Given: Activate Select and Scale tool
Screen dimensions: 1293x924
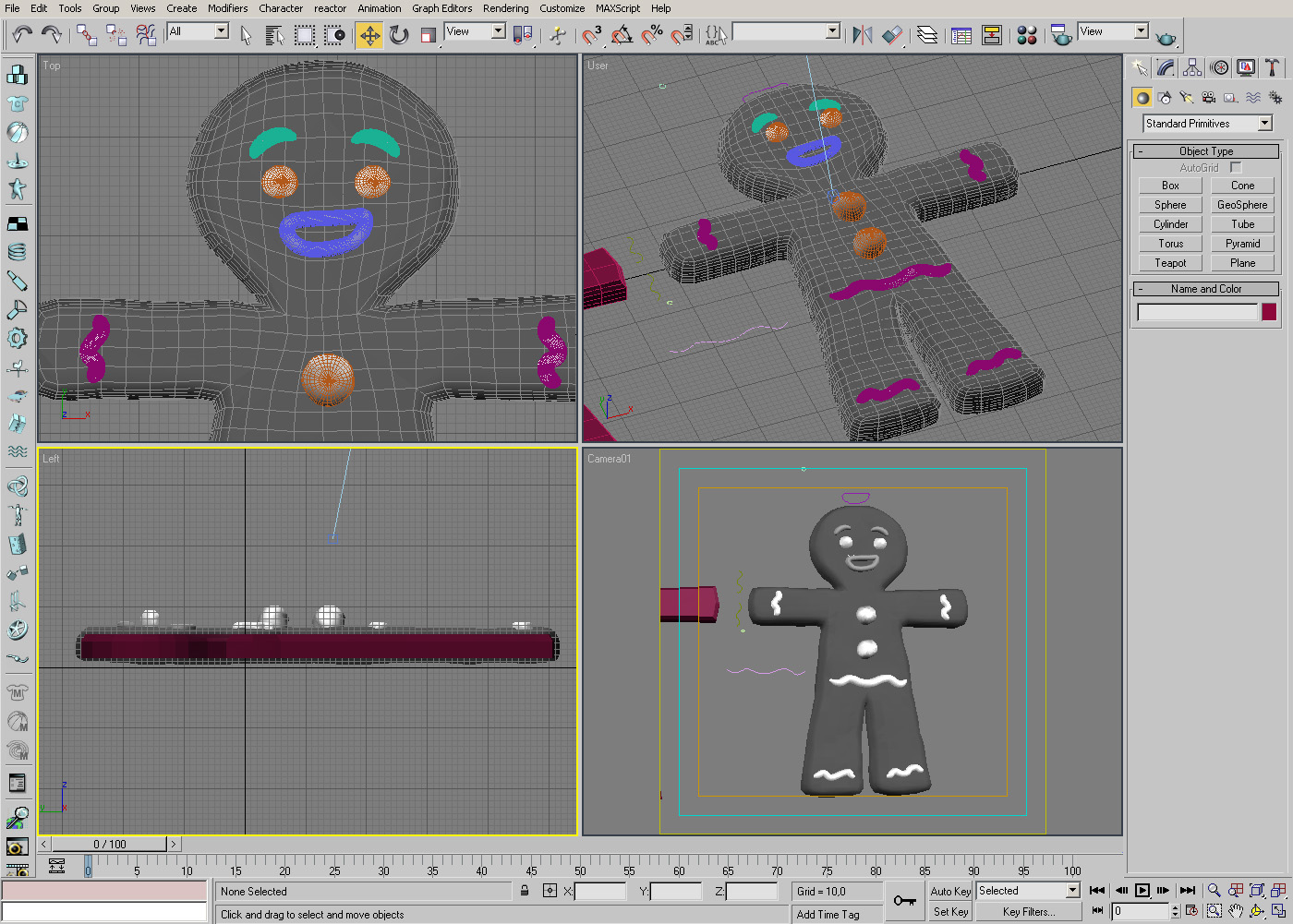Looking at the screenshot, I should coord(429,35).
